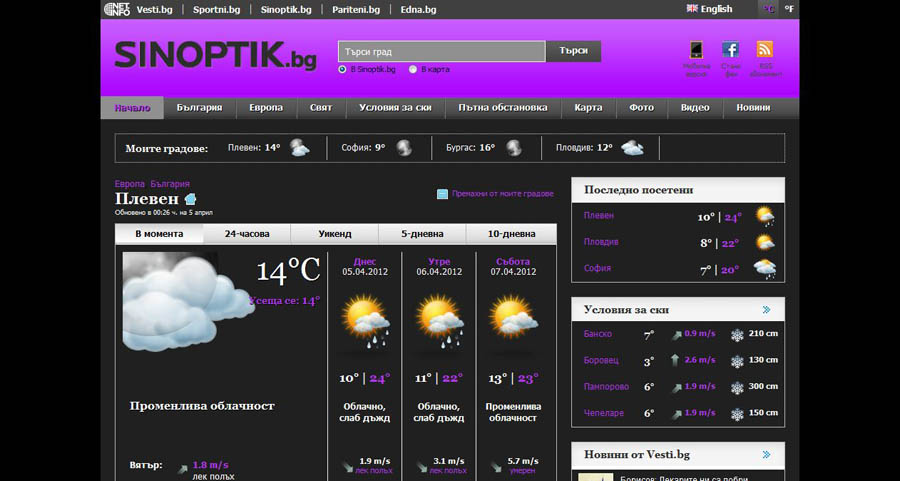Viewport: 900px width, 481px height.
Task: Click the Чепеларе snowflake icon
Action: (x=737, y=414)
